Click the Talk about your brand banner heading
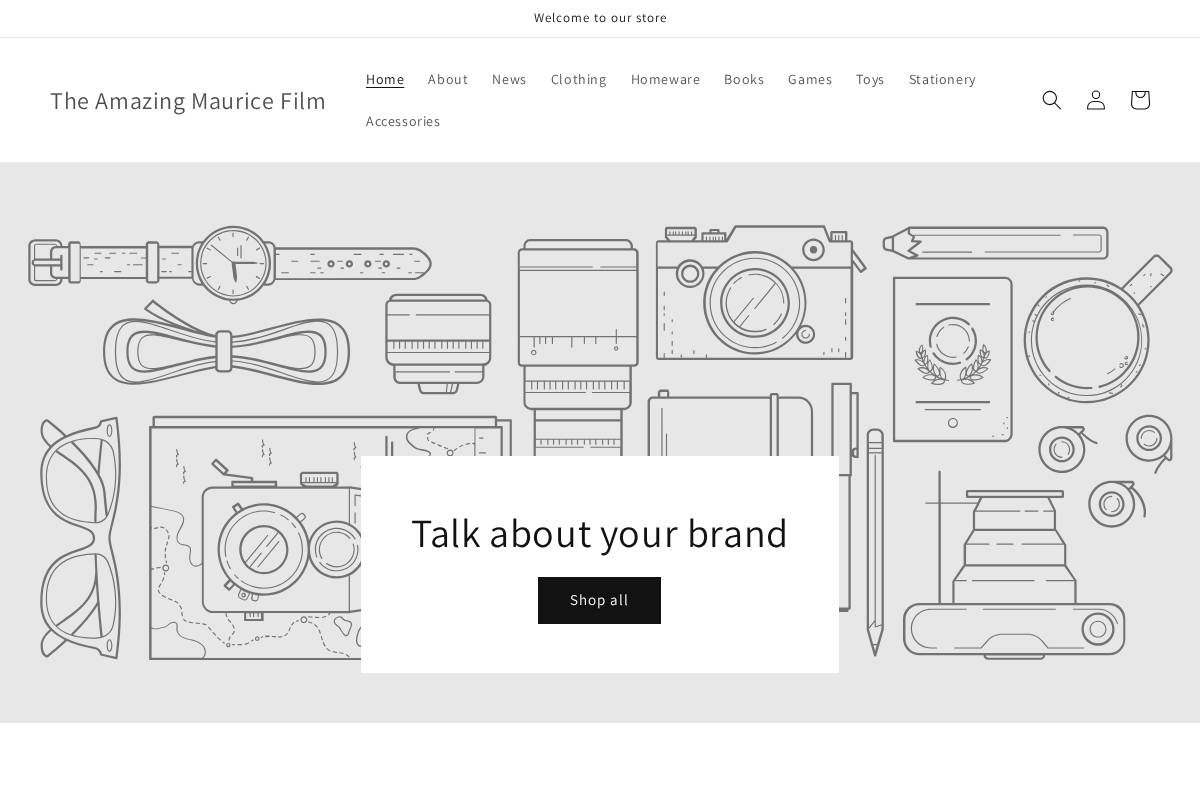This screenshot has width=1200, height=800. [x=600, y=533]
